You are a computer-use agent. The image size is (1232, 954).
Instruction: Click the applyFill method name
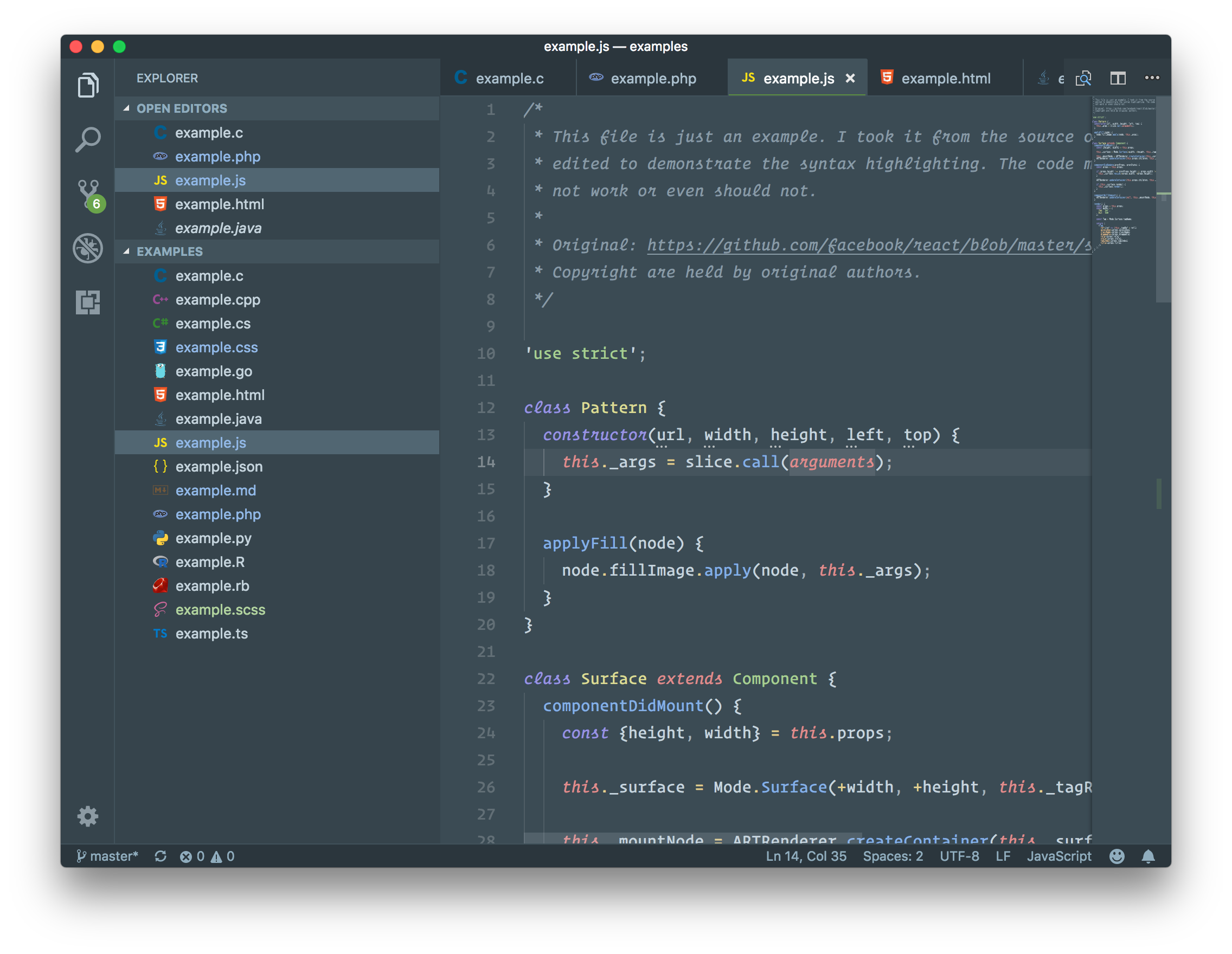(585, 543)
